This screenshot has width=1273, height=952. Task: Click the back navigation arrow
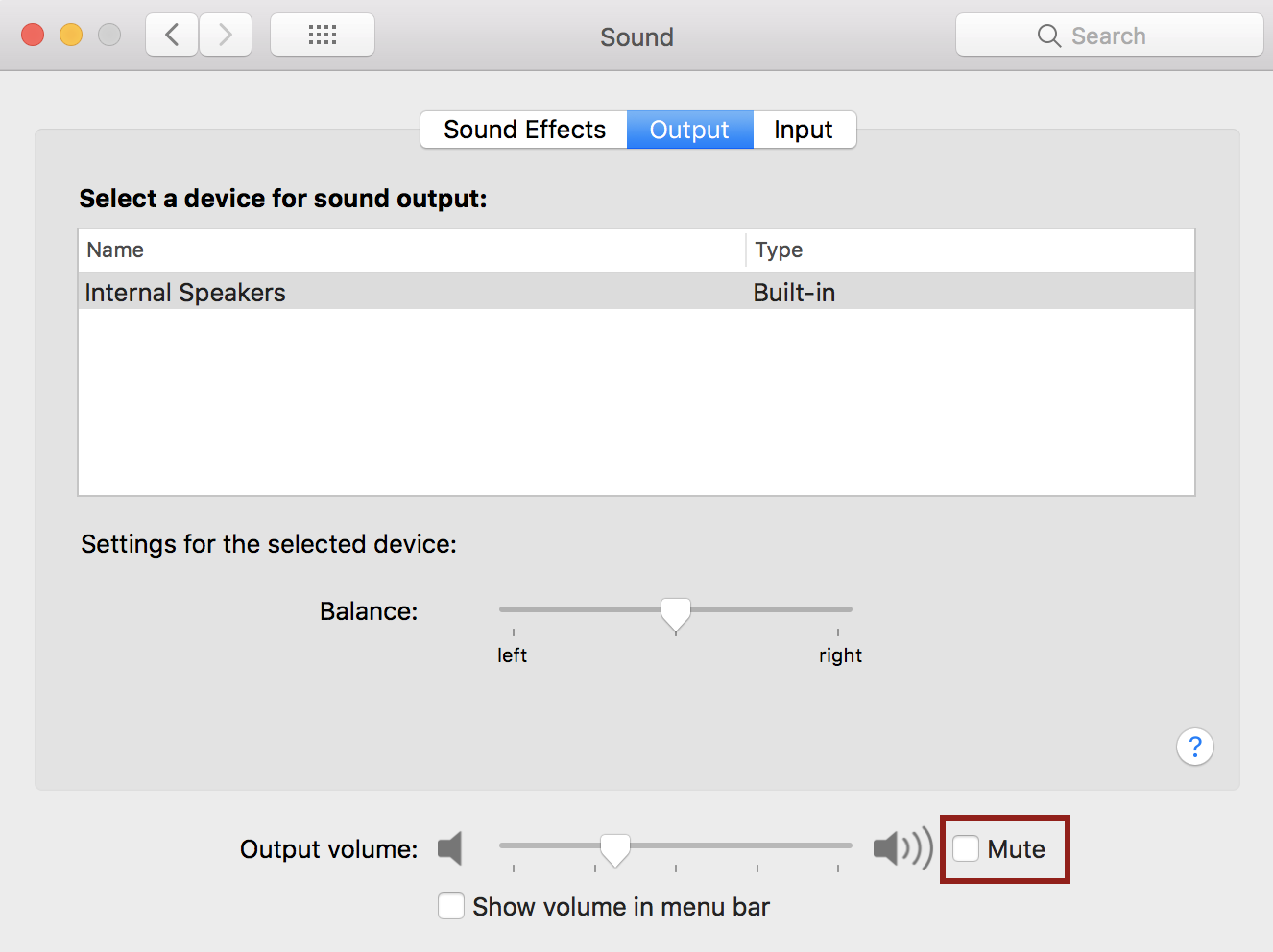pos(172,36)
